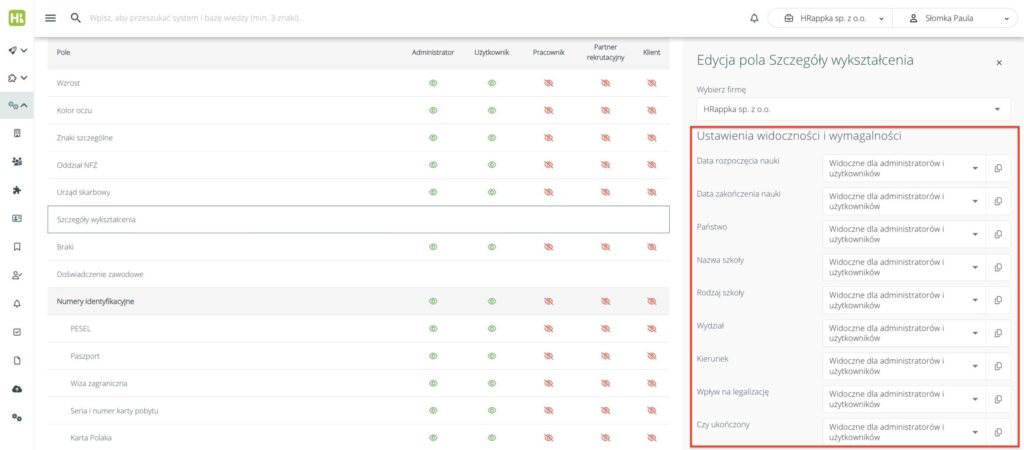Toggle Klient visibility for the PESEL row
This screenshot has width=1024, height=450.
click(x=651, y=328)
